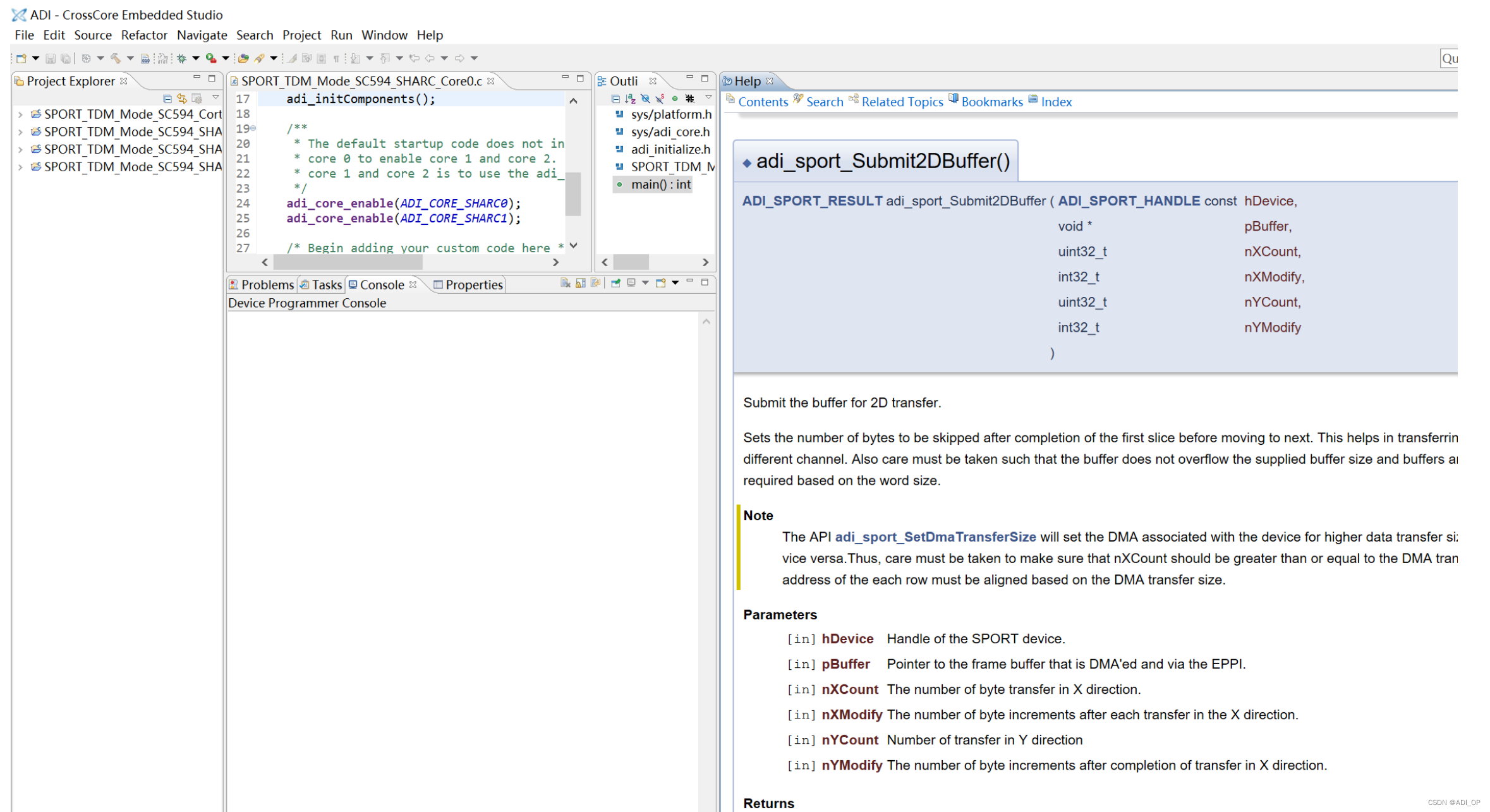Open Help Contents link
Screen dimensions: 1490x812
tap(763, 102)
